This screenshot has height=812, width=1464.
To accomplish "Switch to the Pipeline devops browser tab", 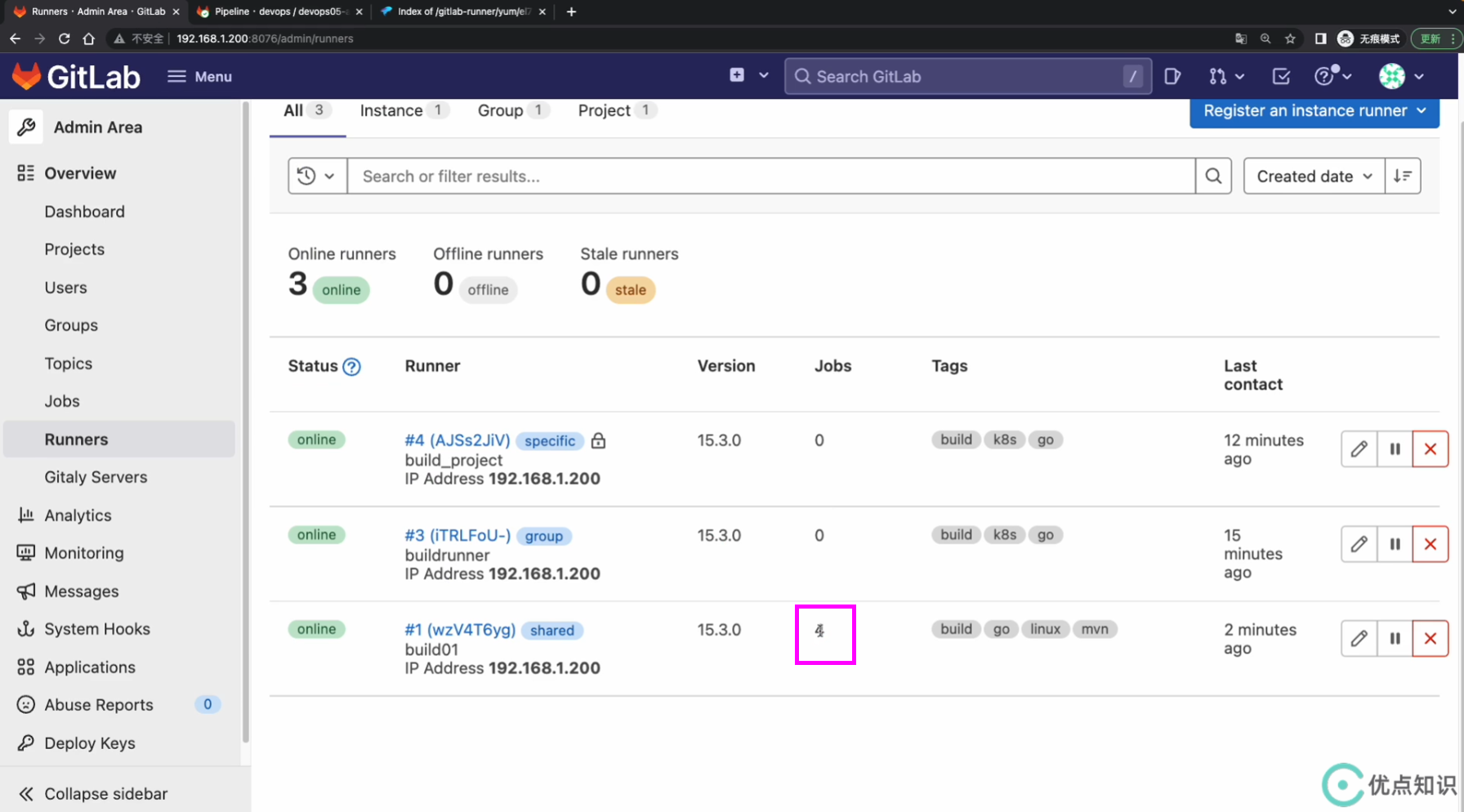I will (279, 11).
